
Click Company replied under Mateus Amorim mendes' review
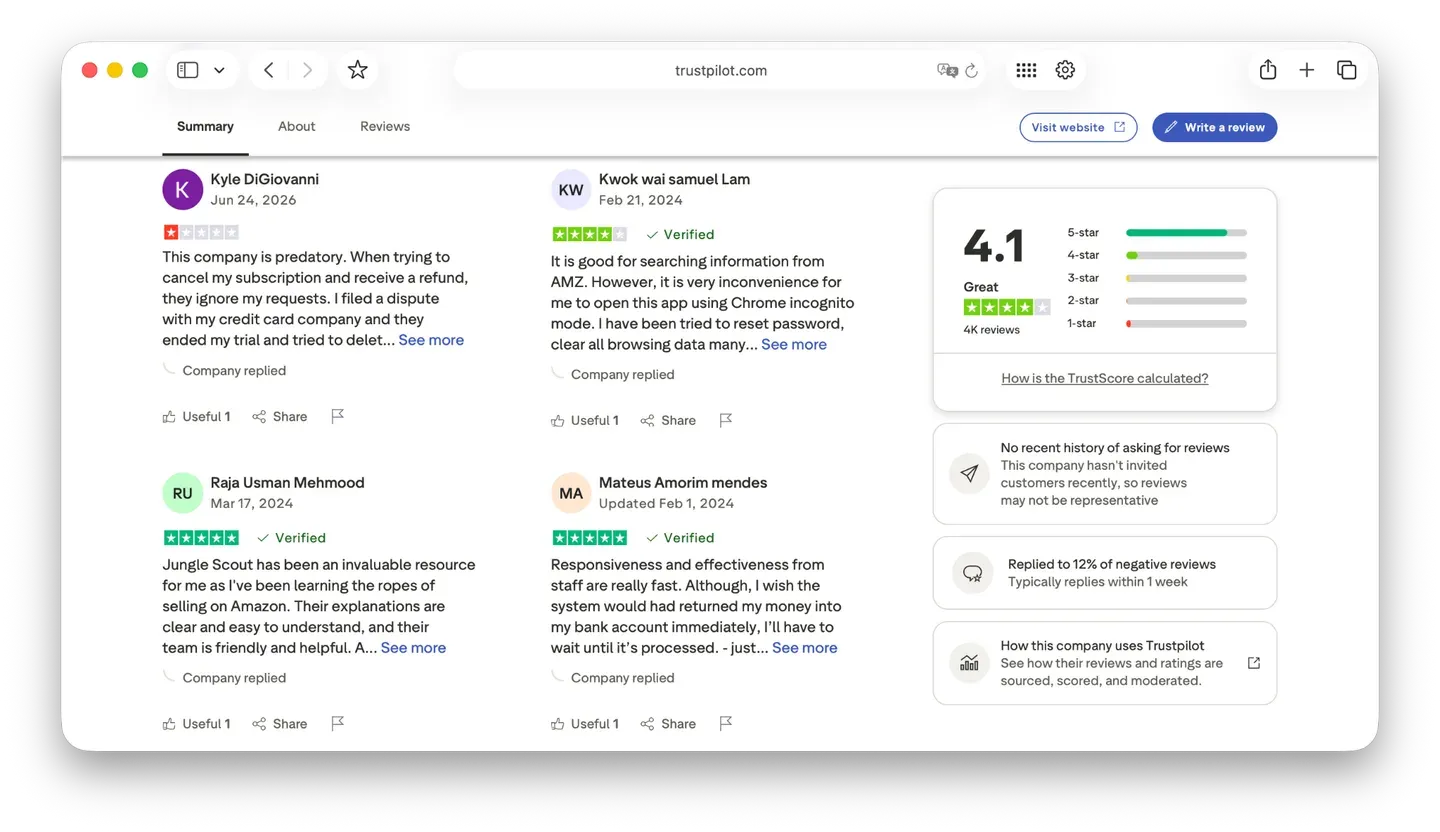click(622, 678)
